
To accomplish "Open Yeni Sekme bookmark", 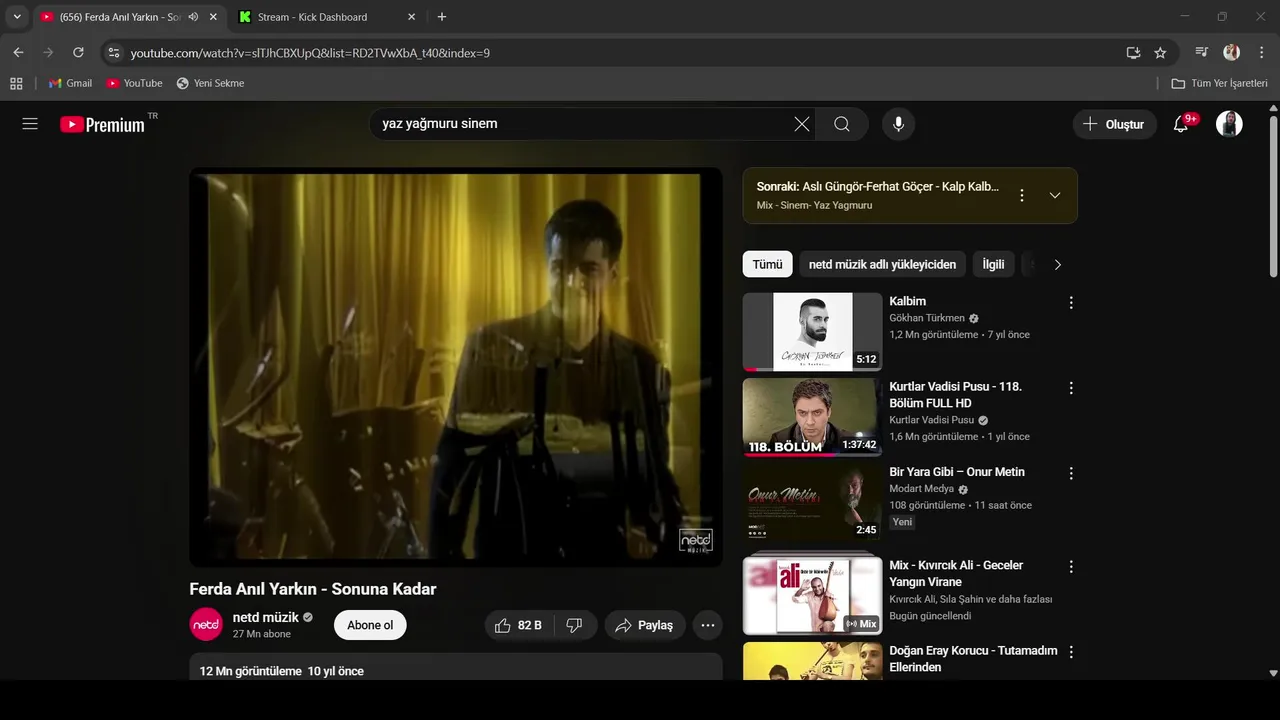I will pyautogui.click(x=210, y=83).
